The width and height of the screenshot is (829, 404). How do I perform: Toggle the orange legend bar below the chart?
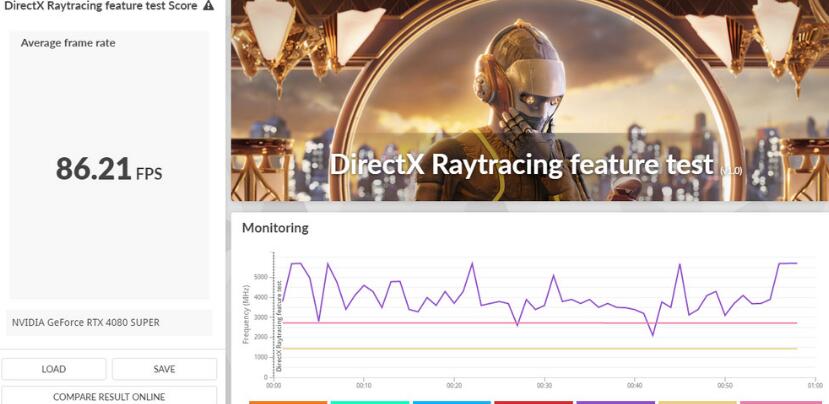(x=288, y=401)
